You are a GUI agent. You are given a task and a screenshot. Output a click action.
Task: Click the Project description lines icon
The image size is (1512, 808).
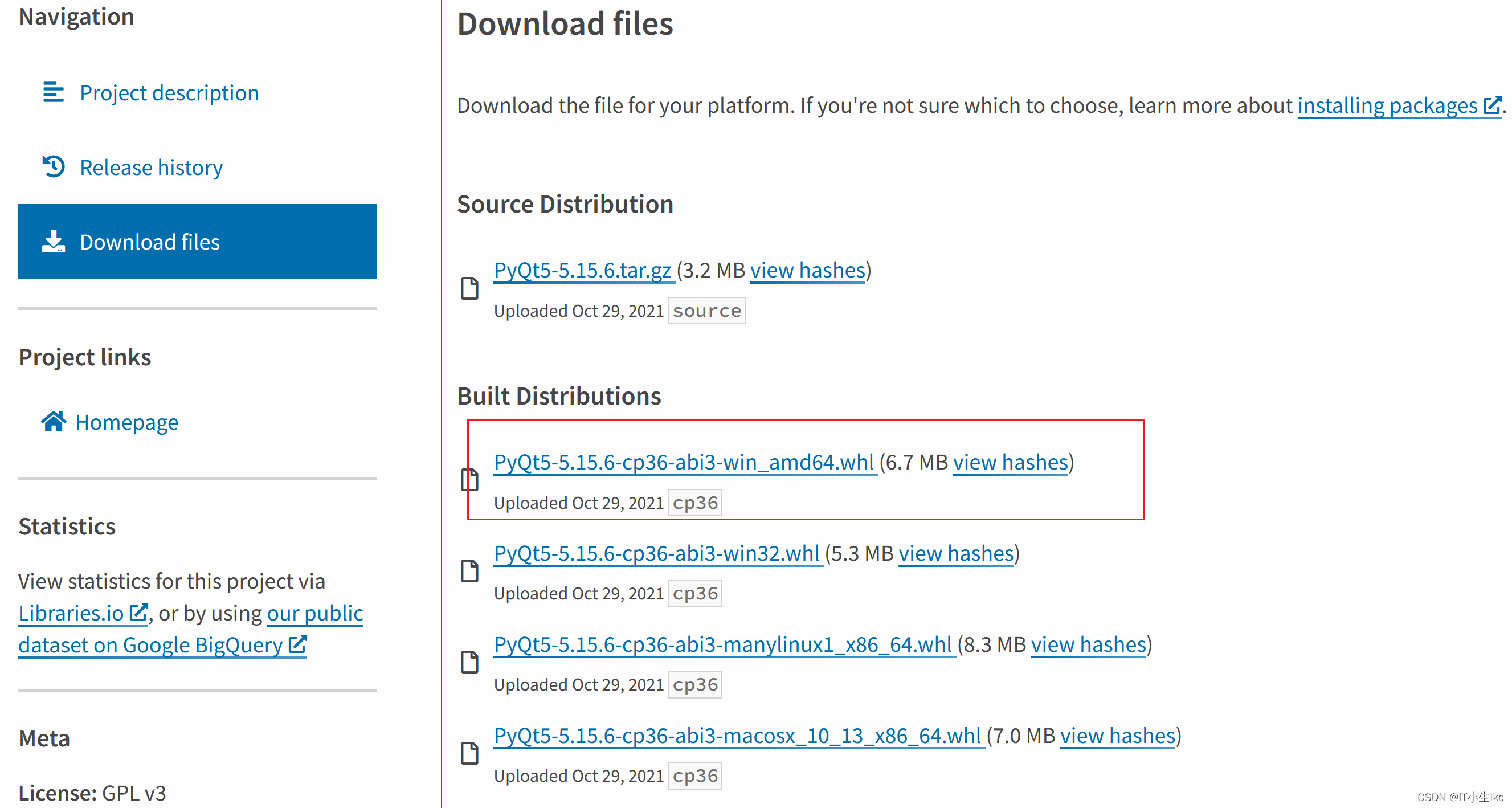click(x=54, y=93)
